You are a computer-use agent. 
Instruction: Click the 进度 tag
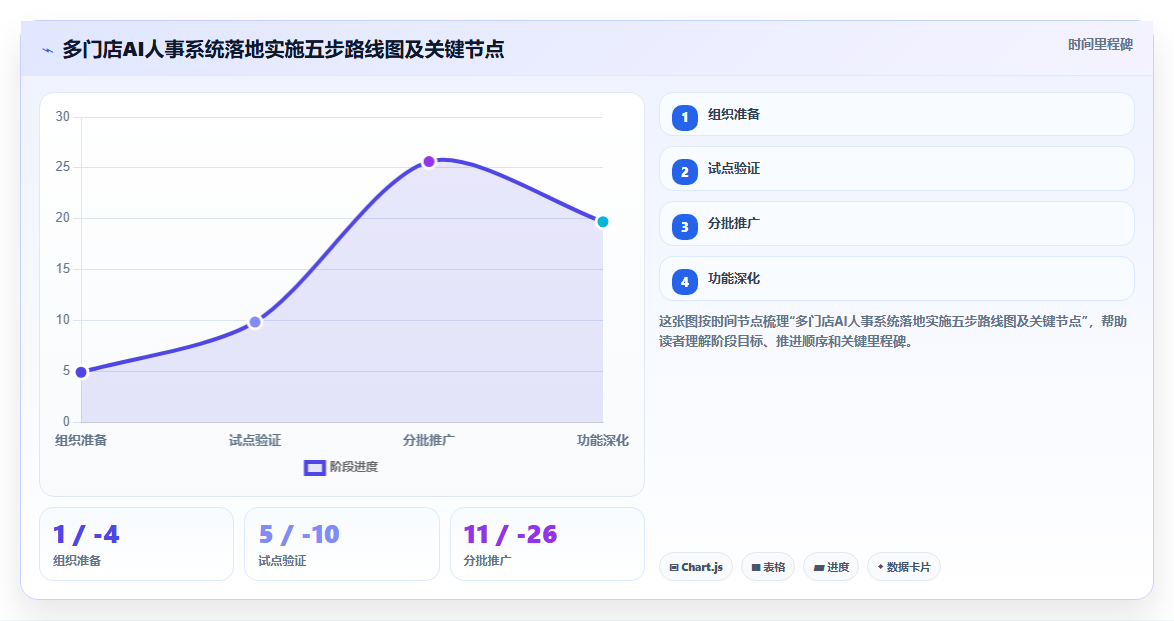831,567
